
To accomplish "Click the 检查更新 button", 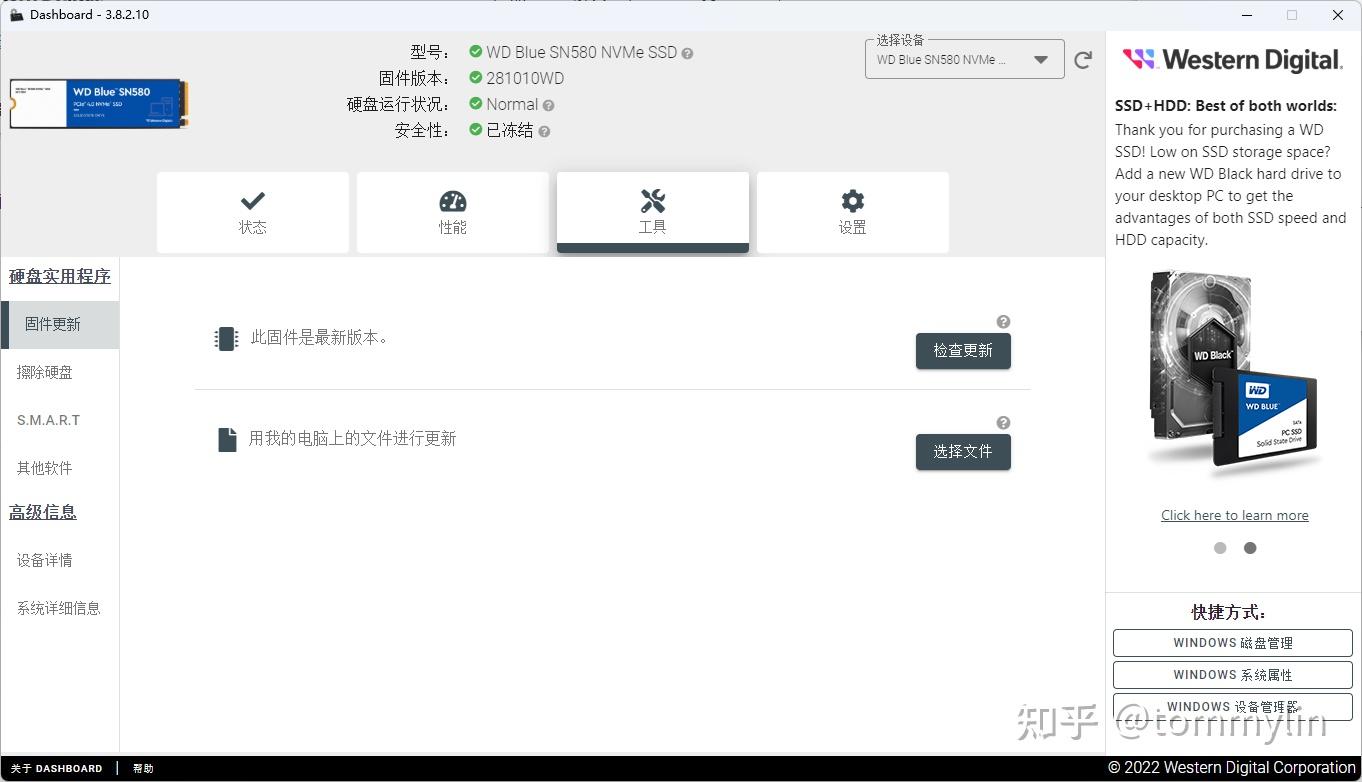I will pyautogui.click(x=963, y=351).
